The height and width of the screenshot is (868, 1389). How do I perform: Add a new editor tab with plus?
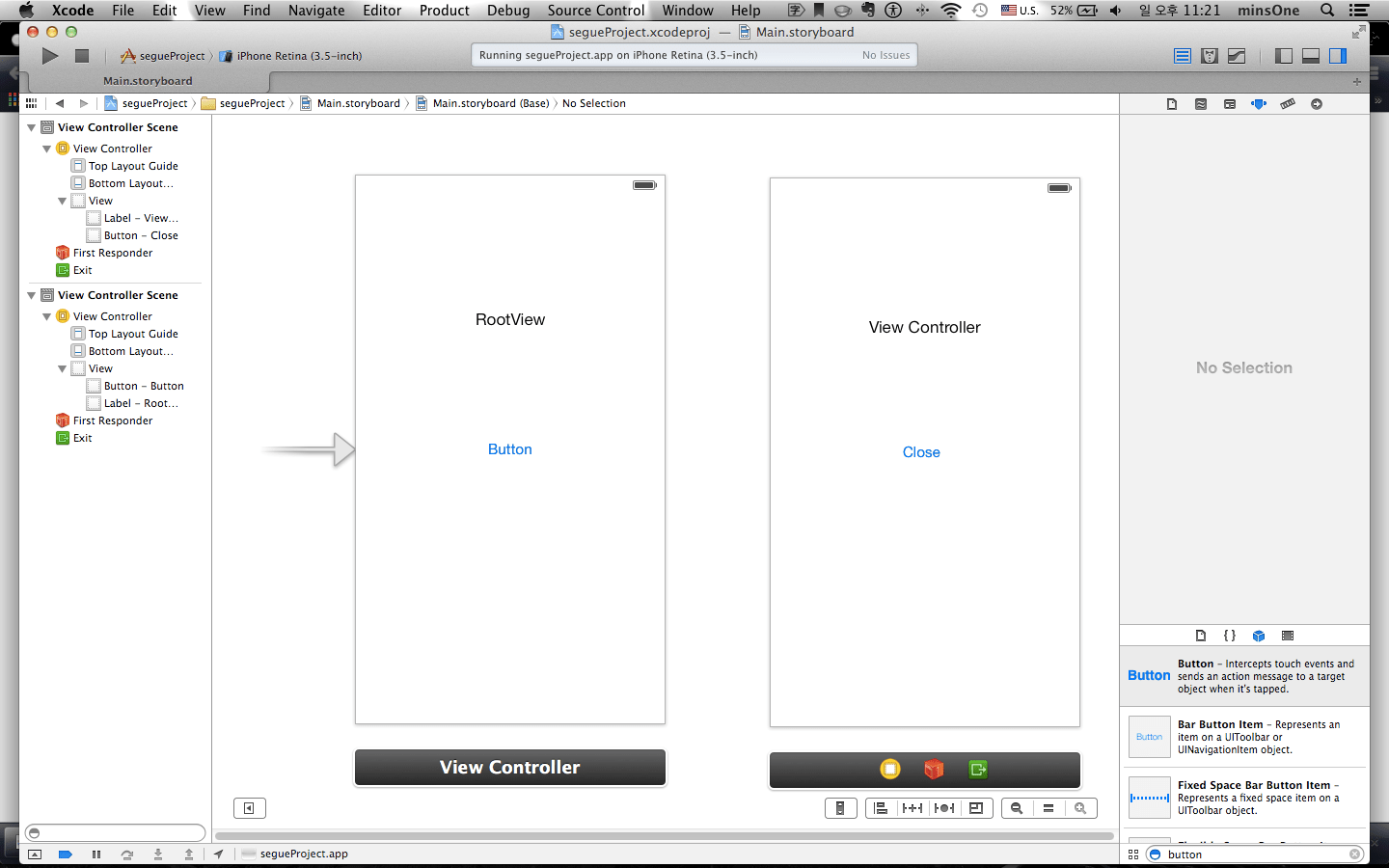[x=1357, y=81]
